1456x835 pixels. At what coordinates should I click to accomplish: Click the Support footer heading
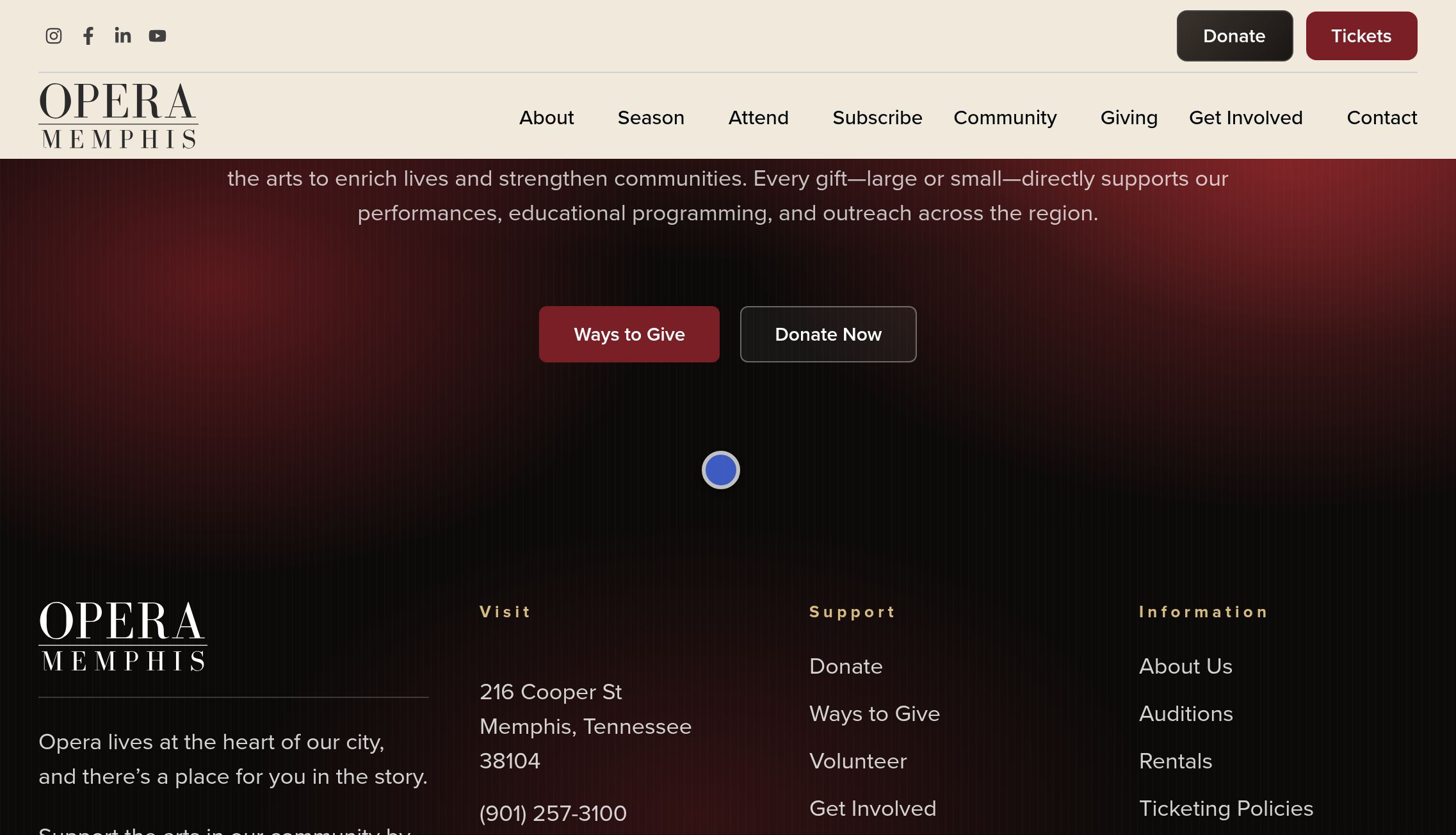[852, 612]
